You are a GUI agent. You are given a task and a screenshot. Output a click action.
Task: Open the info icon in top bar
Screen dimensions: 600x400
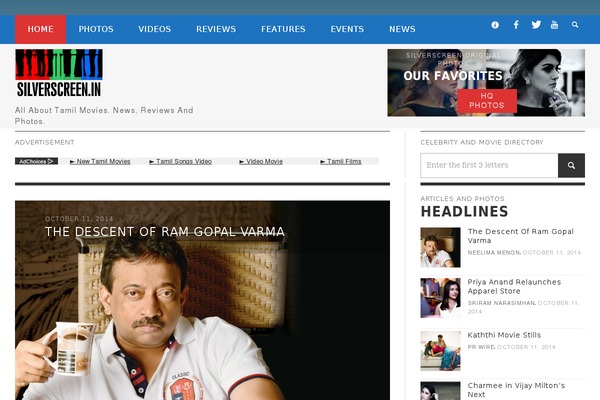tap(495, 25)
